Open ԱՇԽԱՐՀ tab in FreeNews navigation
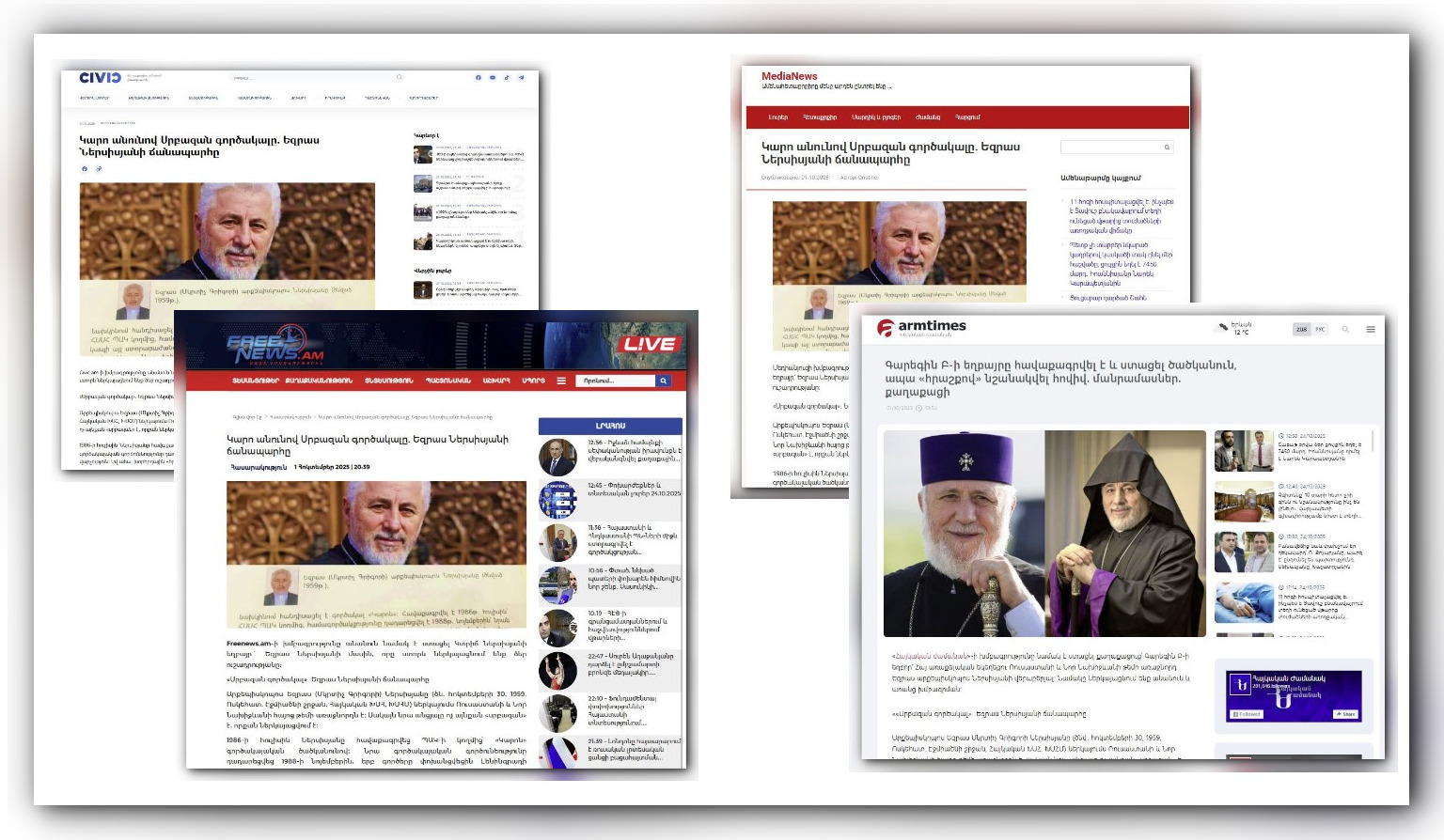This screenshot has height=840, width=1444. [x=496, y=381]
